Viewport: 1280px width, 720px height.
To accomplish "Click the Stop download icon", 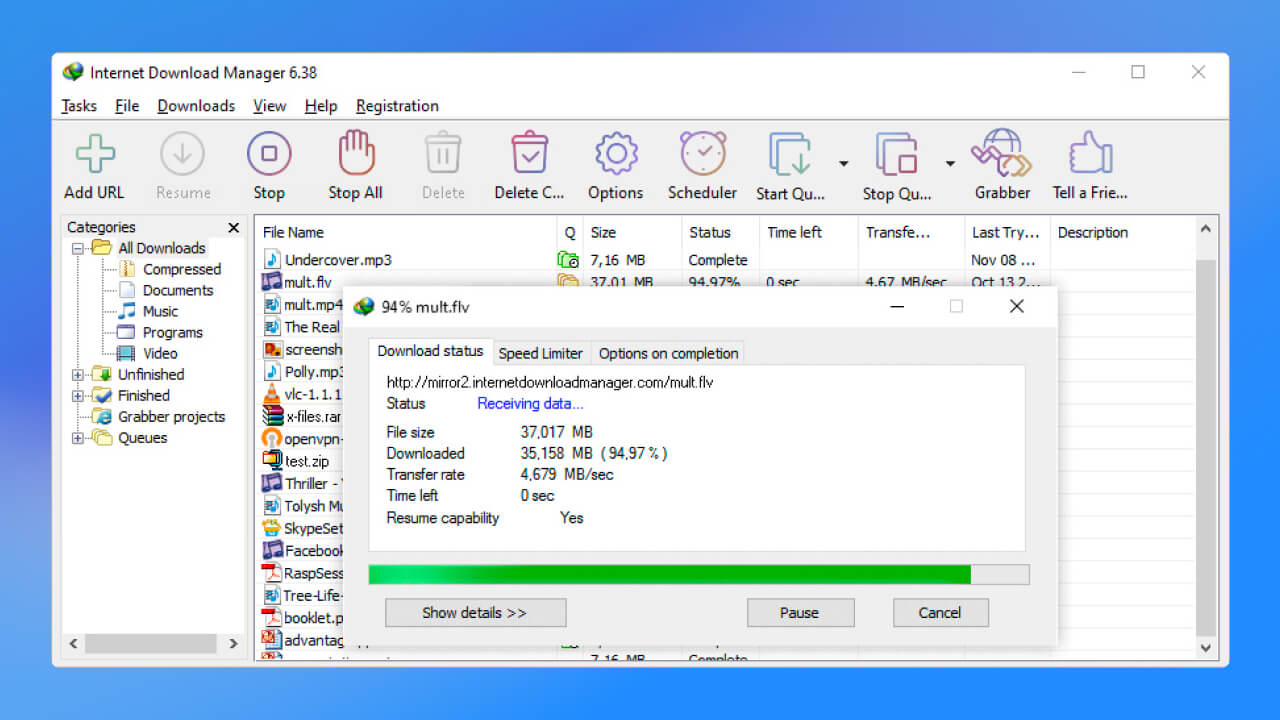I will 269,154.
